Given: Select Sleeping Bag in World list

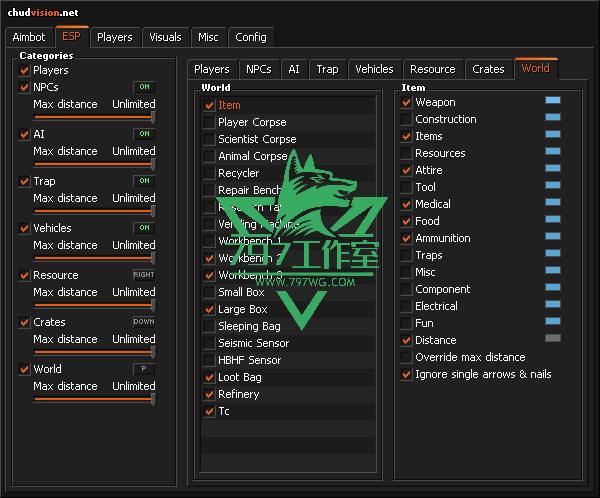Looking at the screenshot, I should pos(250,326).
